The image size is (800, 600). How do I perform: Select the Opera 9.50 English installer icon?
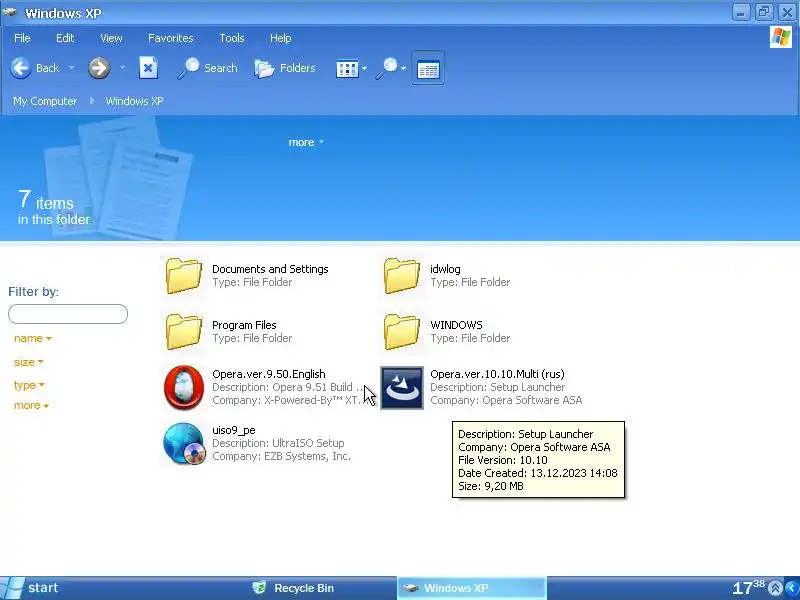[x=184, y=387]
